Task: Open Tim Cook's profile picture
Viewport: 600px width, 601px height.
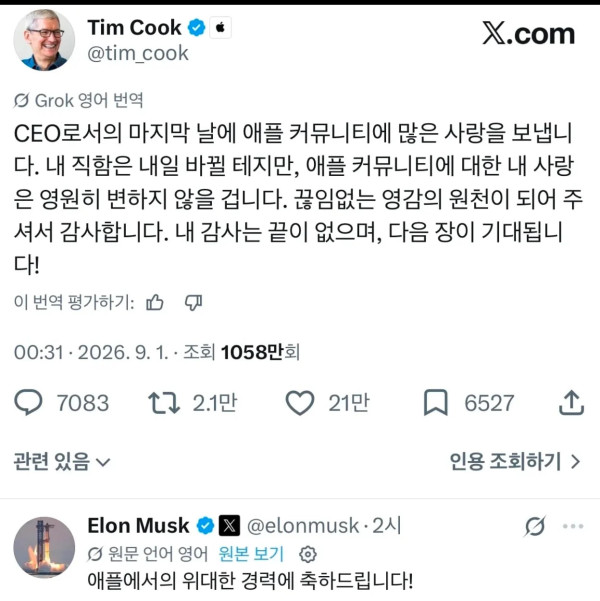Action: tap(44, 40)
